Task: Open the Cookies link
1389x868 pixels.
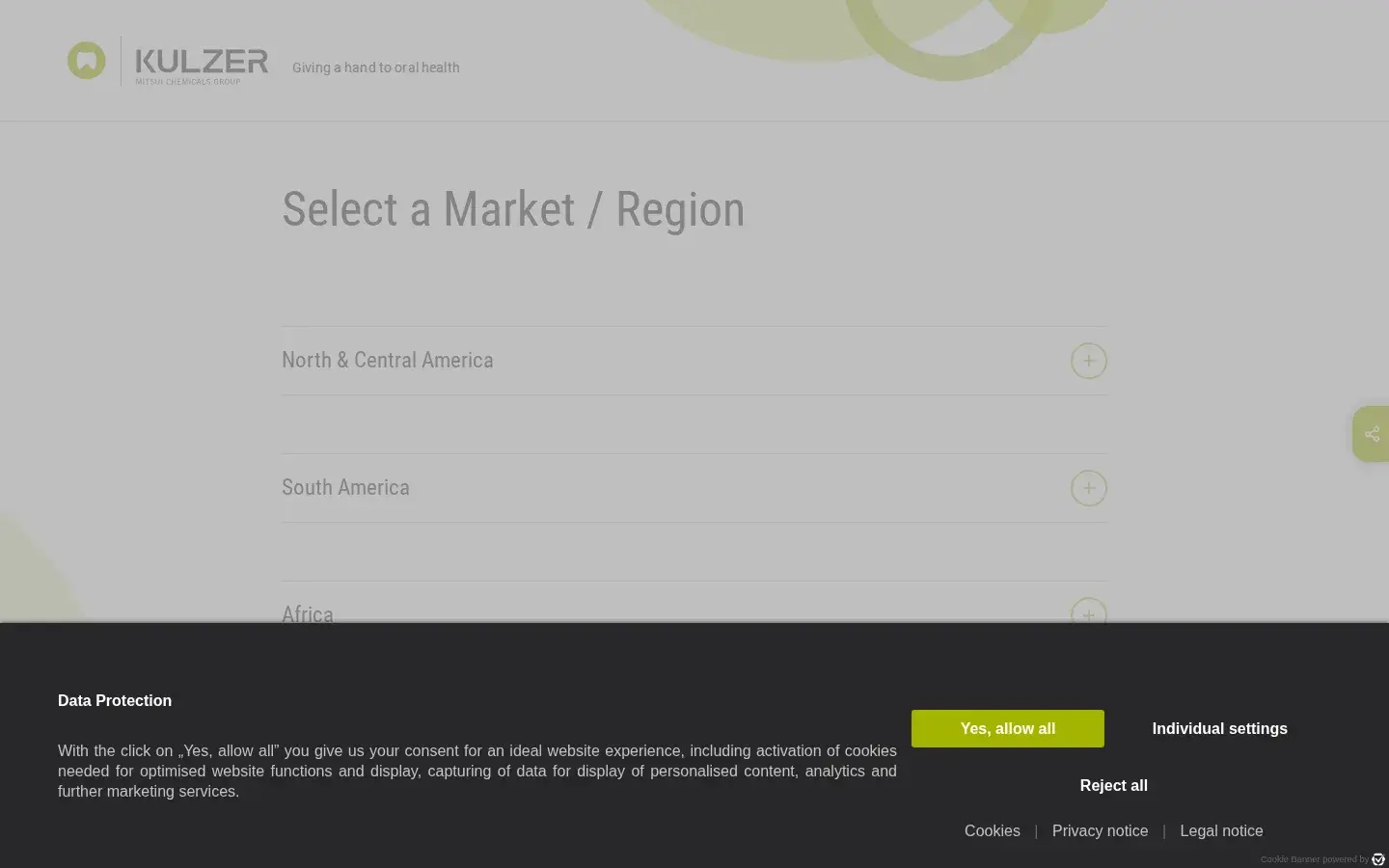Action: pyautogui.click(x=992, y=830)
